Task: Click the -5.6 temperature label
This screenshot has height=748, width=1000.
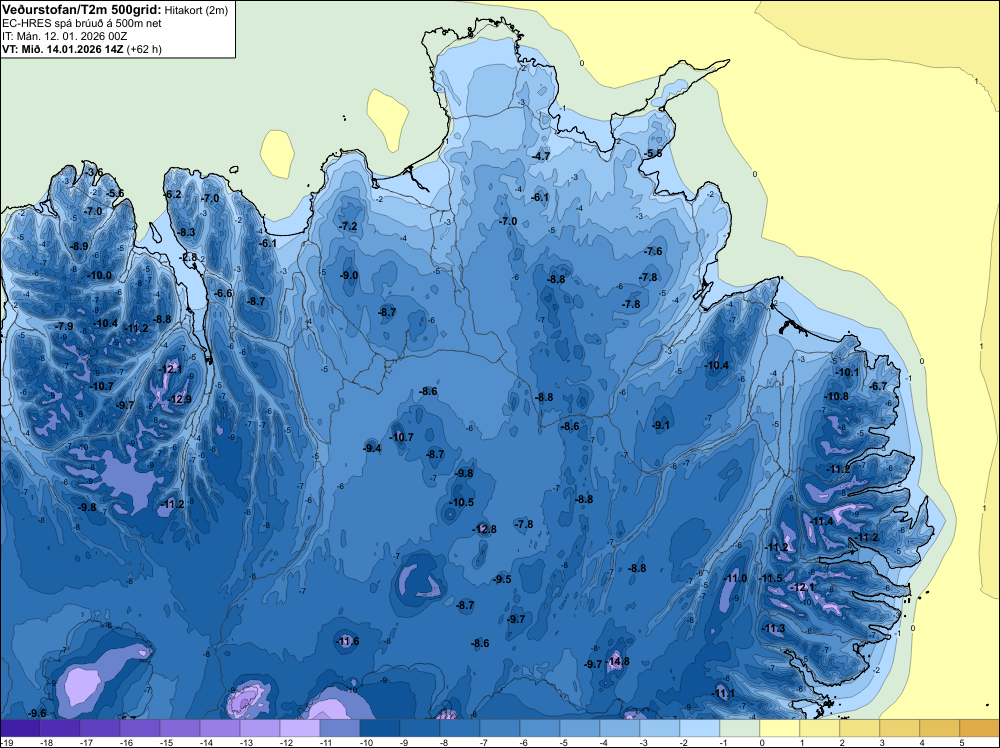Action: pos(115,193)
